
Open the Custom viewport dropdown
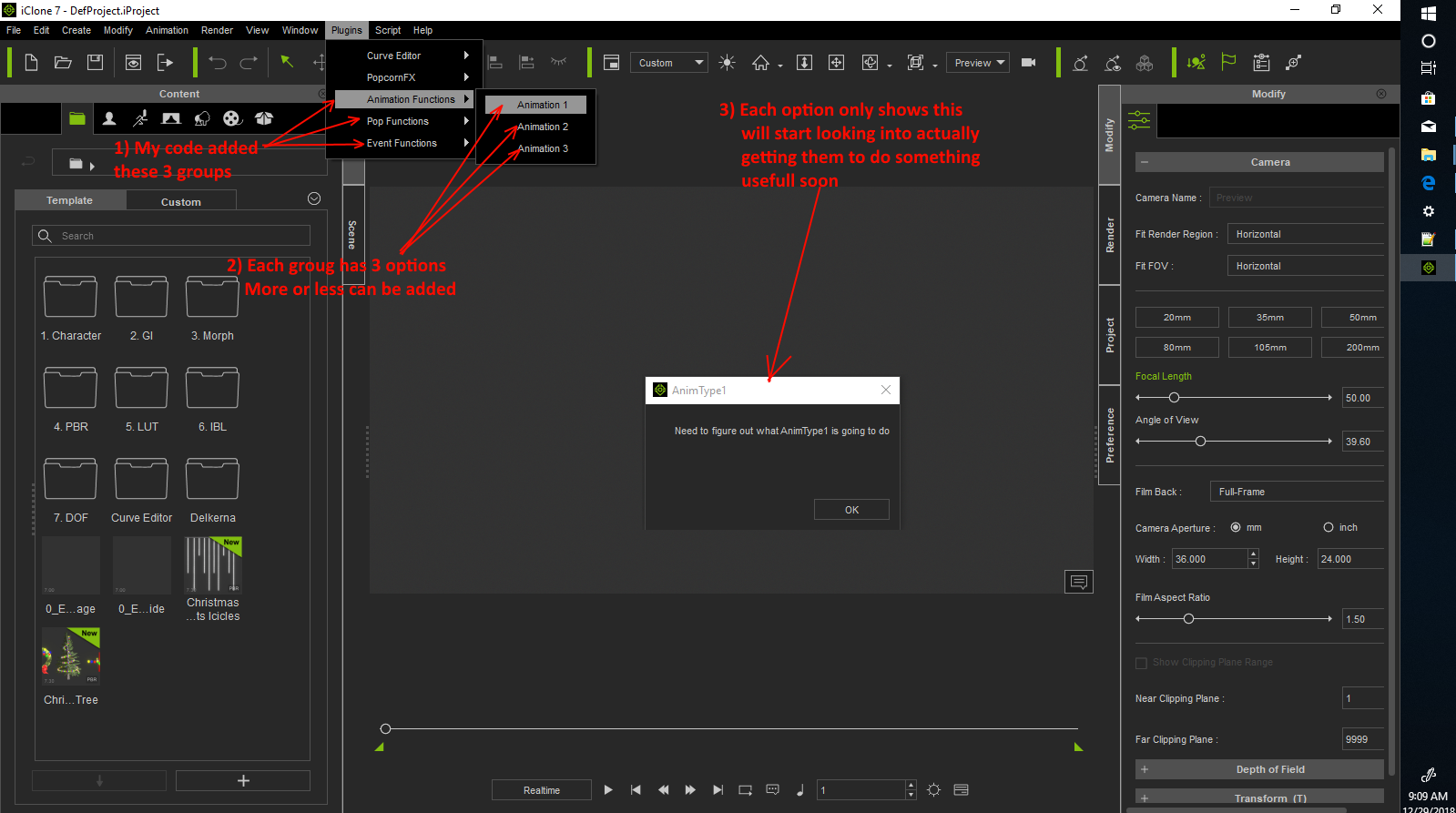668,63
